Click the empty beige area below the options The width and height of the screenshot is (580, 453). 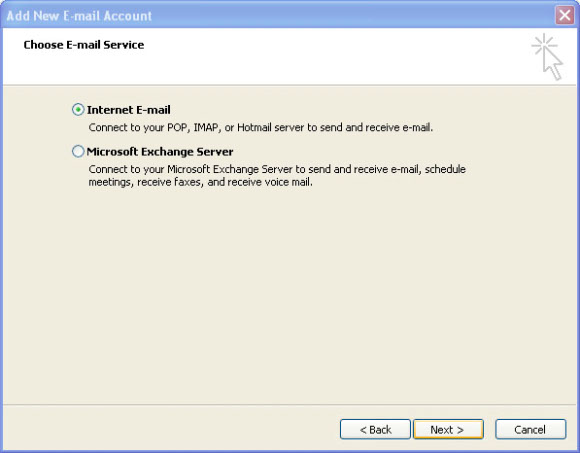[x=290, y=296]
